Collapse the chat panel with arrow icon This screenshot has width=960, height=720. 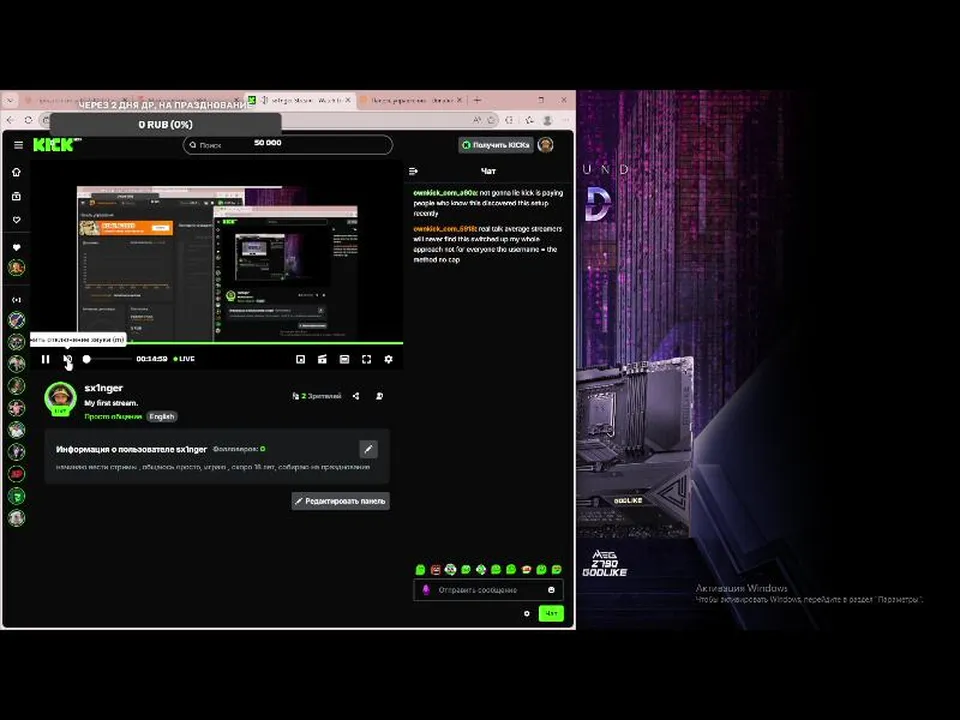[x=413, y=171]
